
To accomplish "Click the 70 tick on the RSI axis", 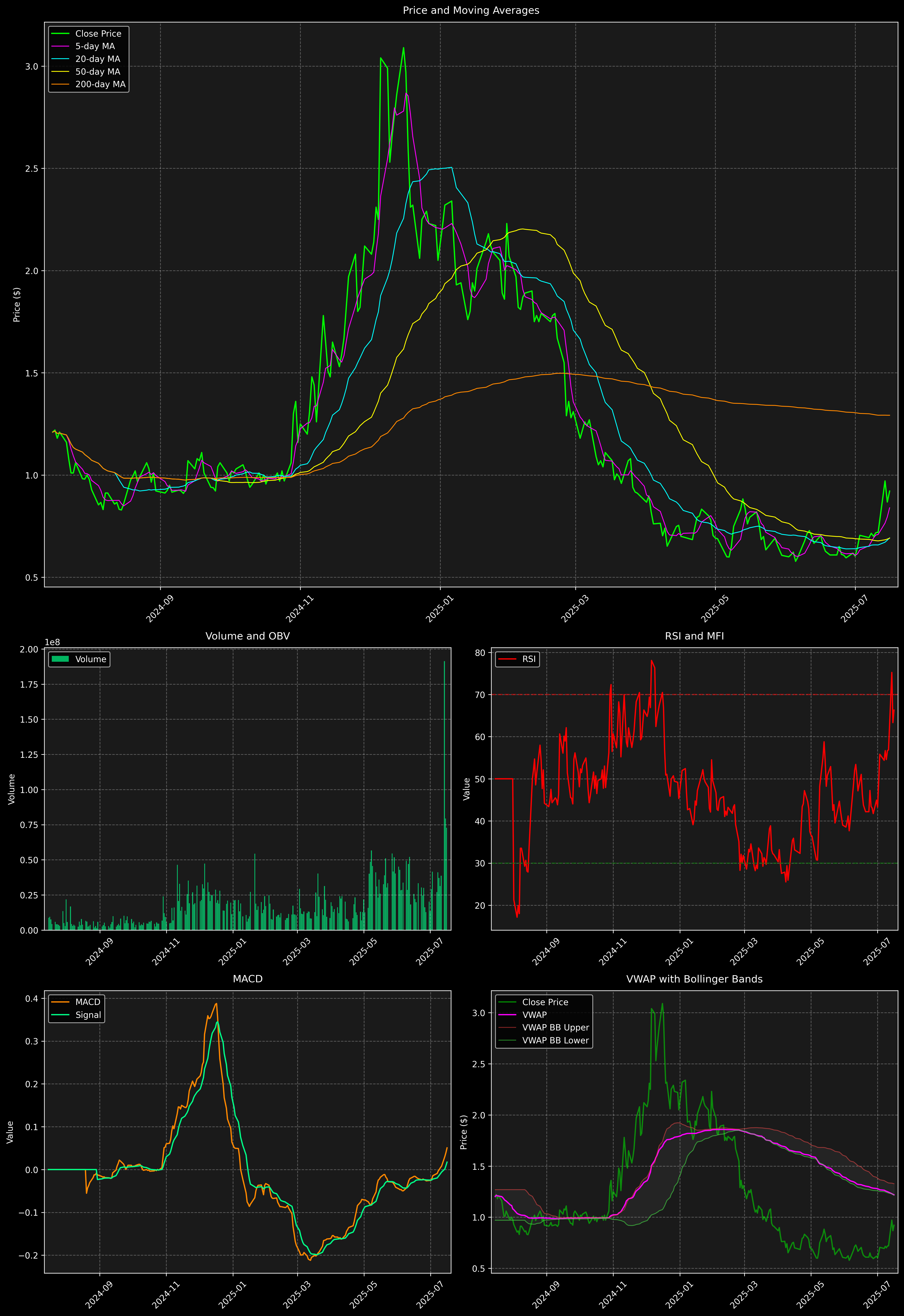I will point(480,695).
